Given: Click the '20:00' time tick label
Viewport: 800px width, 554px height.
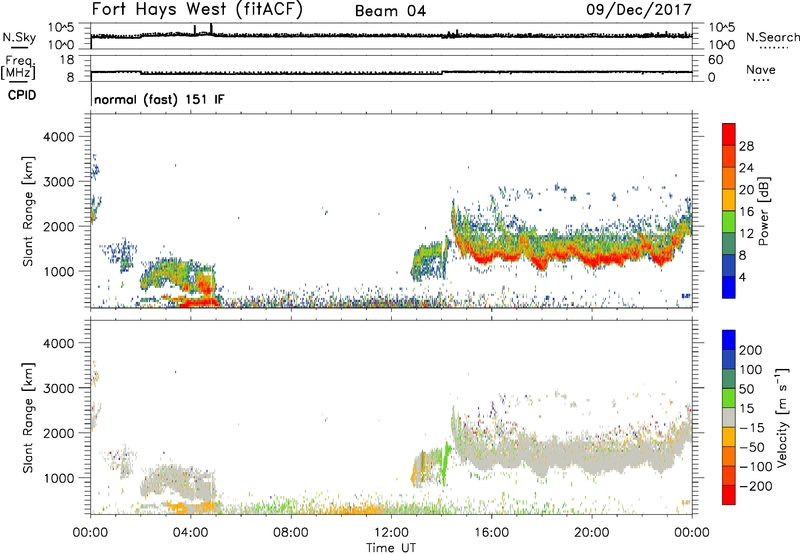Looking at the screenshot, I should pyautogui.click(x=591, y=533).
